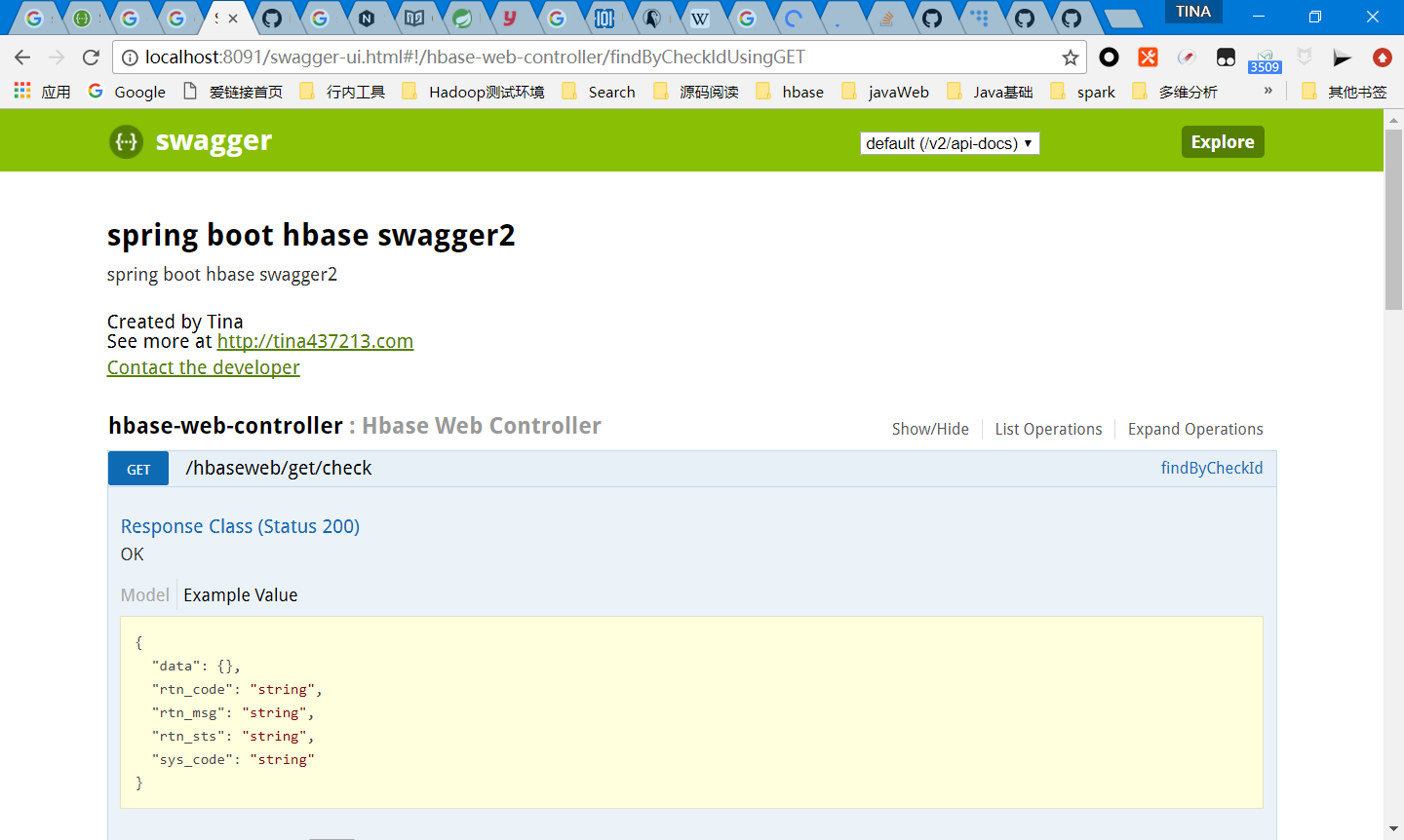Follow the http://tina437213.com link
The height and width of the screenshot is (840, 1404).
click(x=315, y=341)
